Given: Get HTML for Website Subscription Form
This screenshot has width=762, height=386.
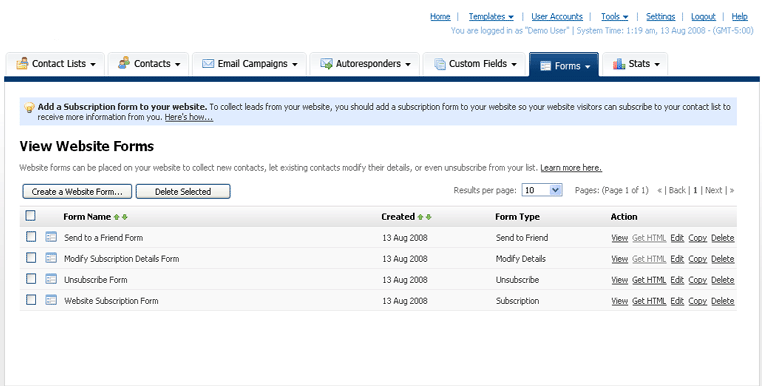Looking at the screenshot, I should [x=649, y=300].
